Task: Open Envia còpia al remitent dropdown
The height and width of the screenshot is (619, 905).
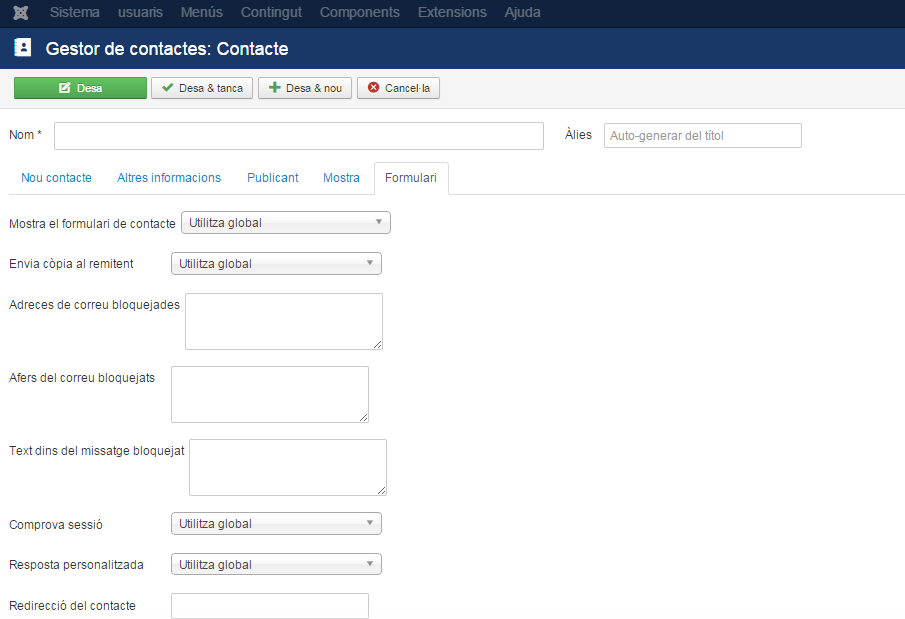Action: pos(276,264)
